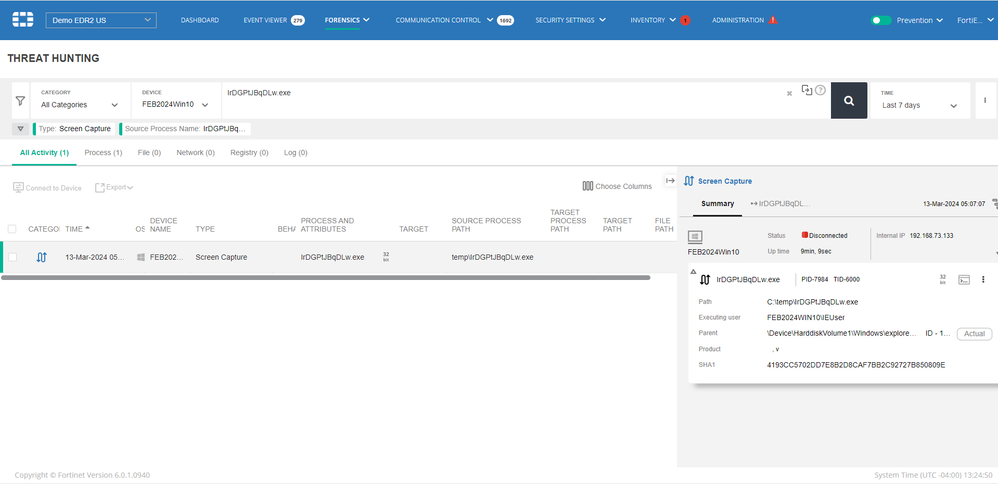Viewport: 998px width, 484px height.
Task: Click the internal IP 192.168.73.133
Action: 932,236
